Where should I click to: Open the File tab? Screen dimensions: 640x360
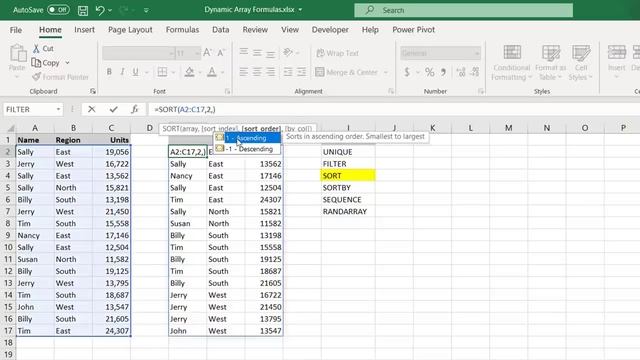(16, 30)
